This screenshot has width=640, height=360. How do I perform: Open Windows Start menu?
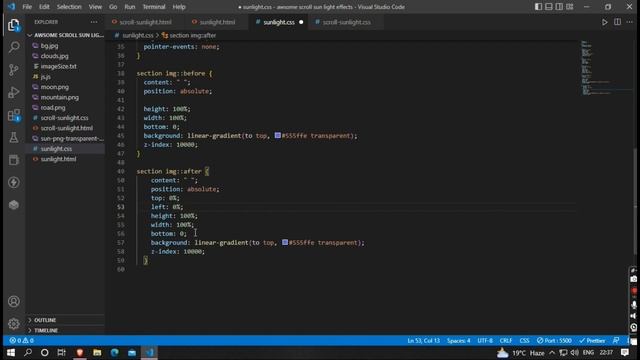[11, 353]
